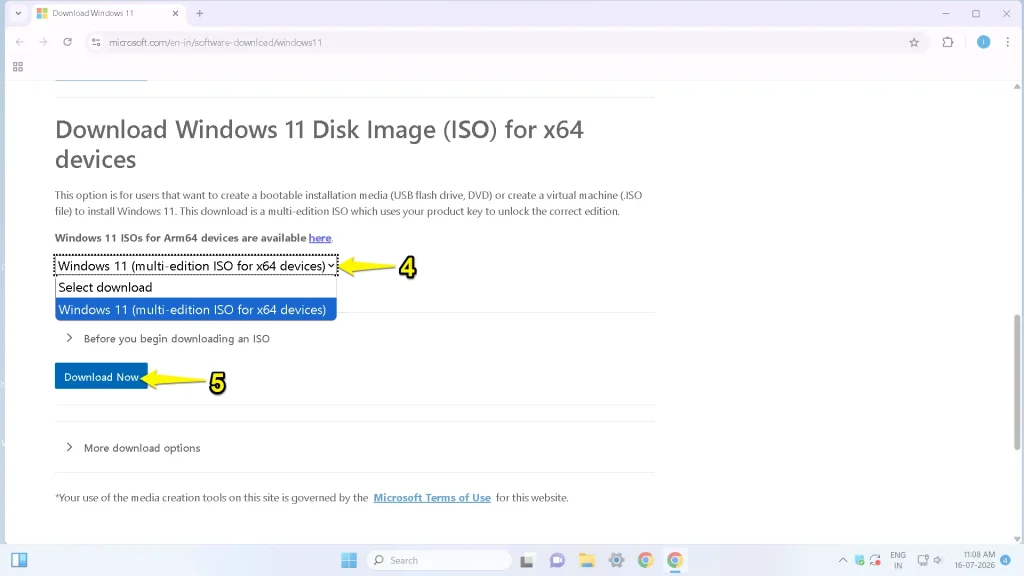
Task: Open the Windows Start menu
Action: pos(349,560)
